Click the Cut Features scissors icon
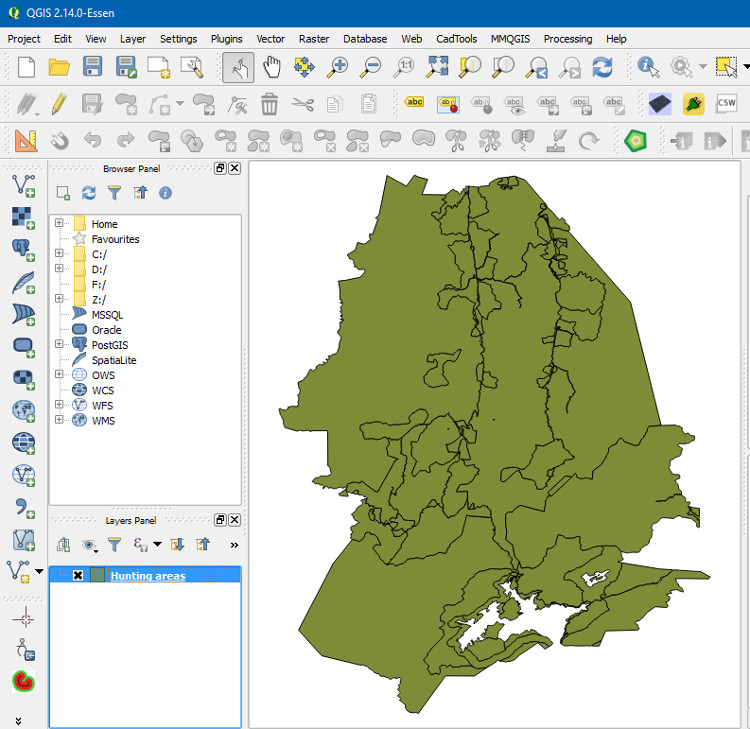The width and height of the screenshot is (750, 729). click(x=303, y=104)
